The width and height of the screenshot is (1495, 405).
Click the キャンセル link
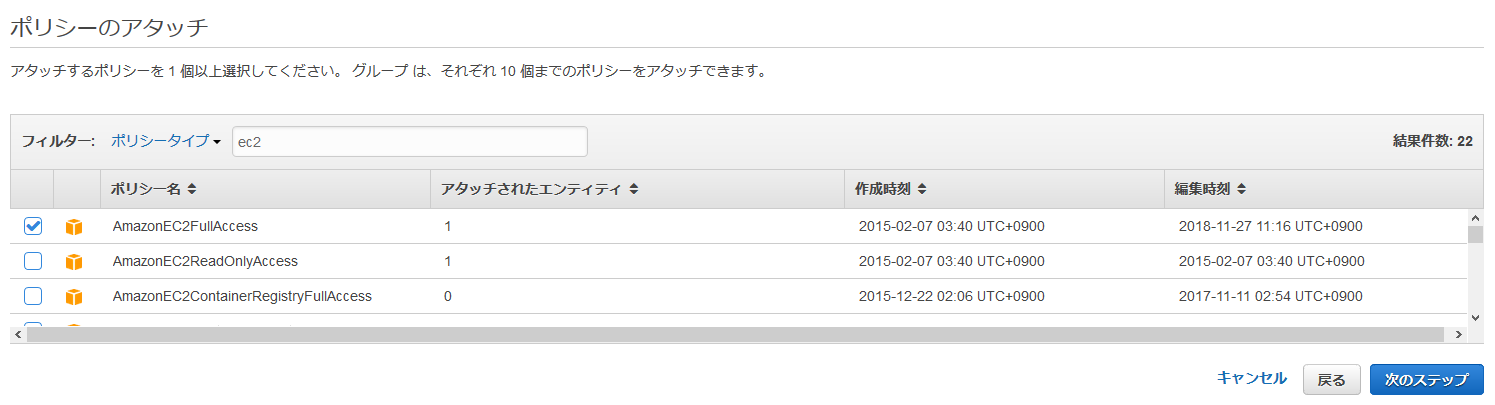click(x=1251, y=378)
